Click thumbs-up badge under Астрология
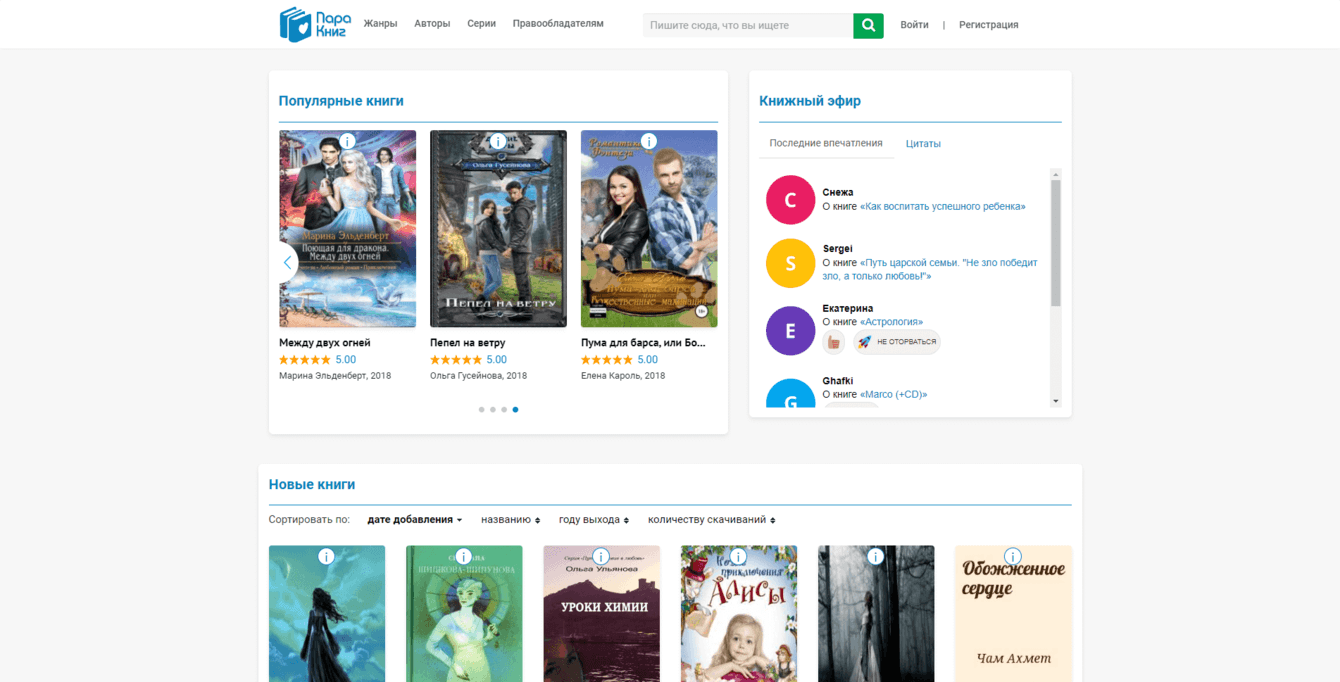 tap(834, 342)
